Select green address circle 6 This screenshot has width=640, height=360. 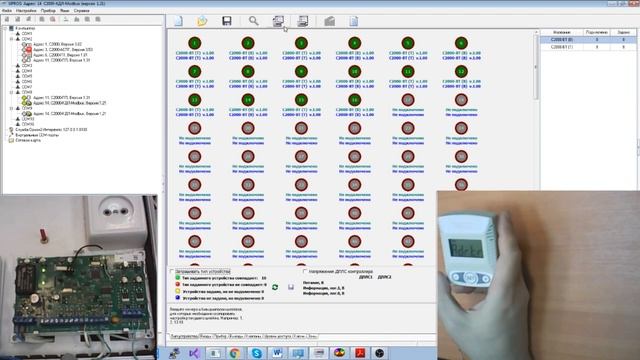point(461,43)
